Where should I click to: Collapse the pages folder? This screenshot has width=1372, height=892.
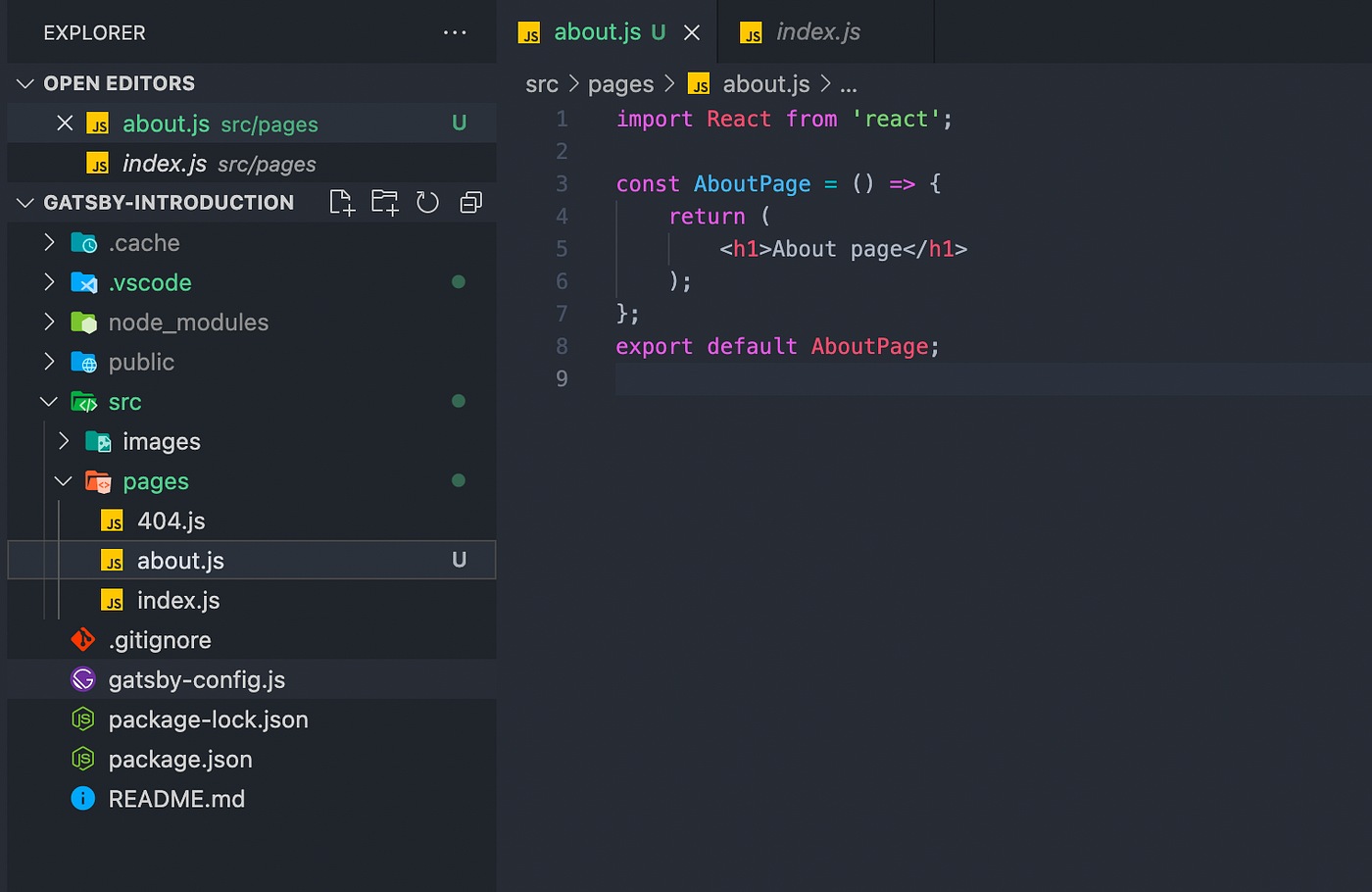[64, 481]
